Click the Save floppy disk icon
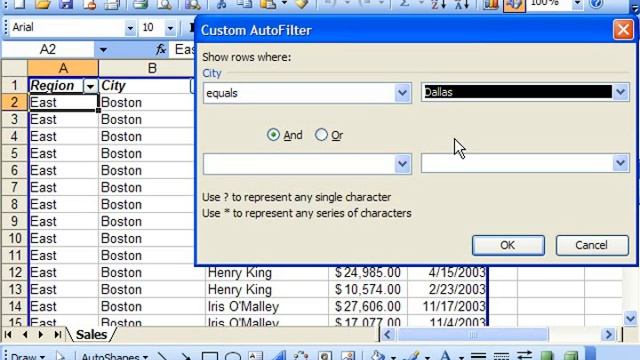Screen dimensions: 640x360 65,4
